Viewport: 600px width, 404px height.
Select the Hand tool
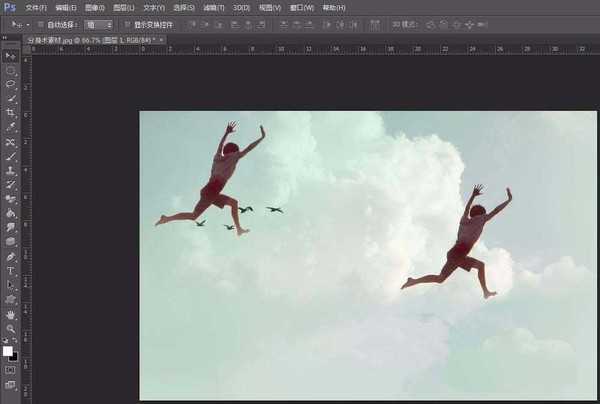pos(11,314)
